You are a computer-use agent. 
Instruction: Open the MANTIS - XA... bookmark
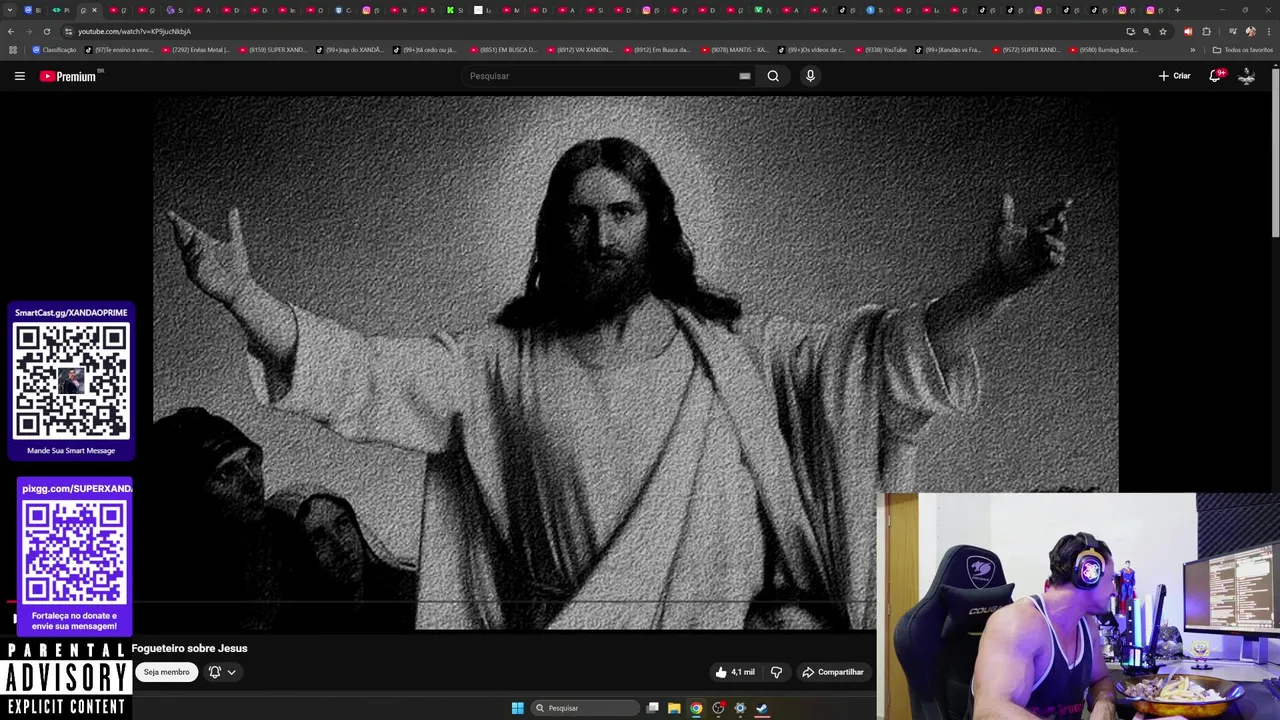734,50
